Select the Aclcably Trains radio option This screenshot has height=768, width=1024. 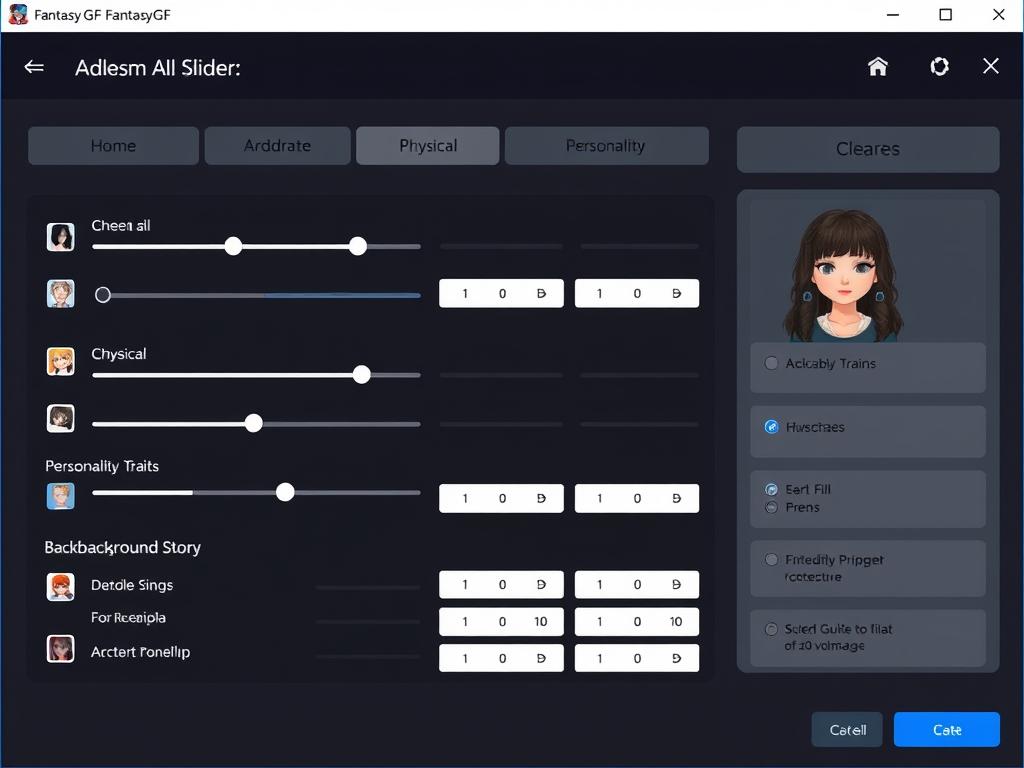click(x=771, y=363)
